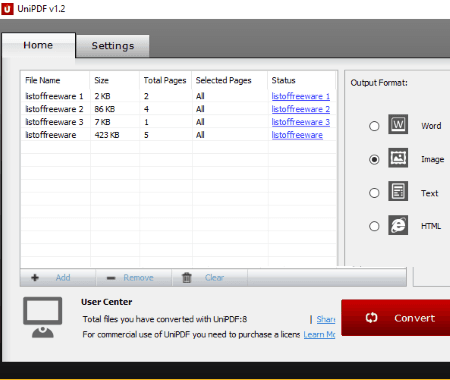Click the Clear button label
This screenshot has width=450, height=380.
point(214,278)
